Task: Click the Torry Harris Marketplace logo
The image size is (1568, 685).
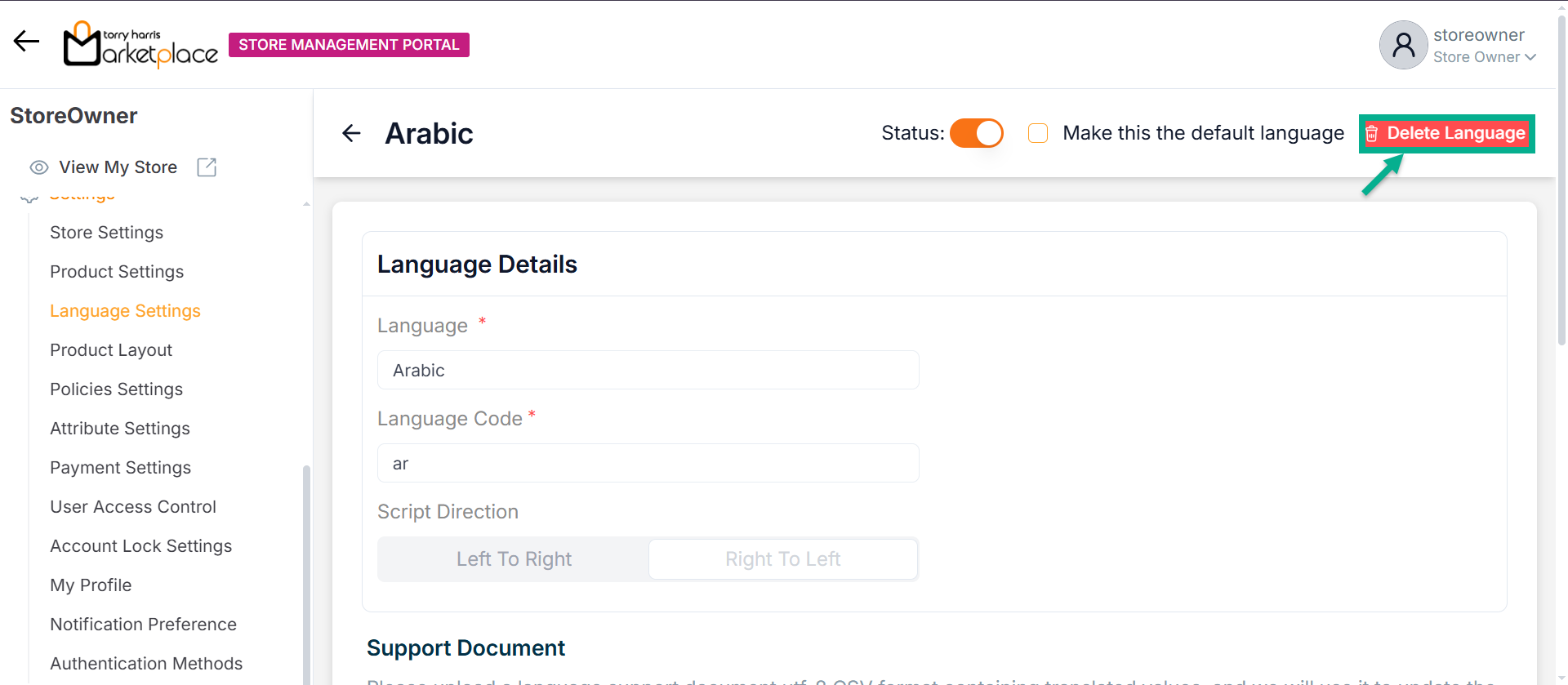Action: (x=140, y=44)
